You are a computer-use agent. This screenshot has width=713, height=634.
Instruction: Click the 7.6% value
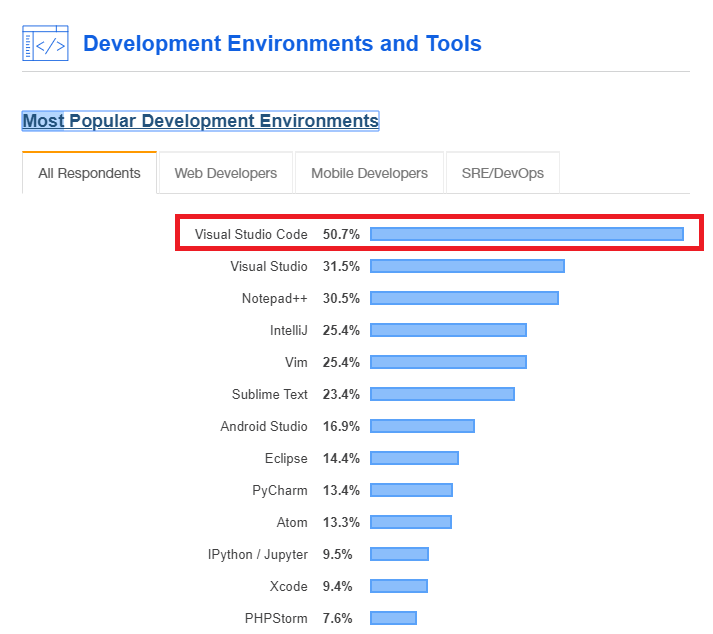tap(337, 619)
